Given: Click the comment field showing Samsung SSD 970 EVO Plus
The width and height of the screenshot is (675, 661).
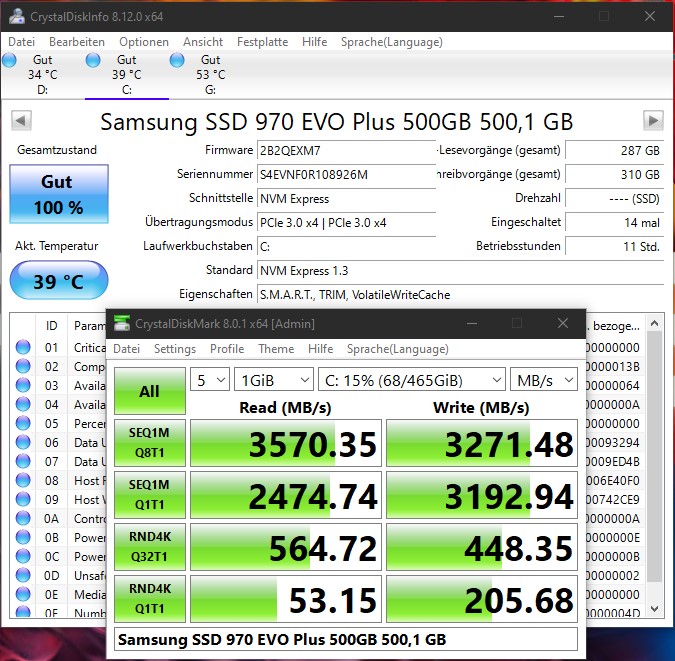Looking at the screenshot, I should tap(346, 639).
